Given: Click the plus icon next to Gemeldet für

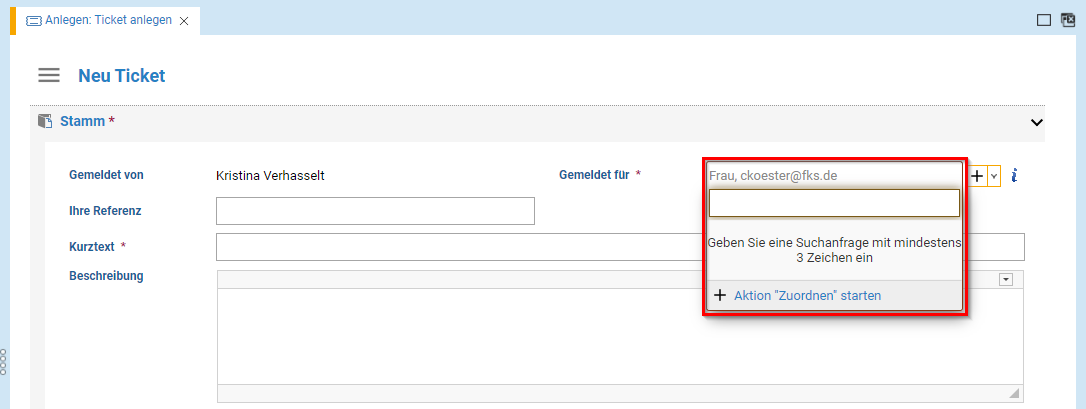Looking at the screenshot, I should click(977, 175).
